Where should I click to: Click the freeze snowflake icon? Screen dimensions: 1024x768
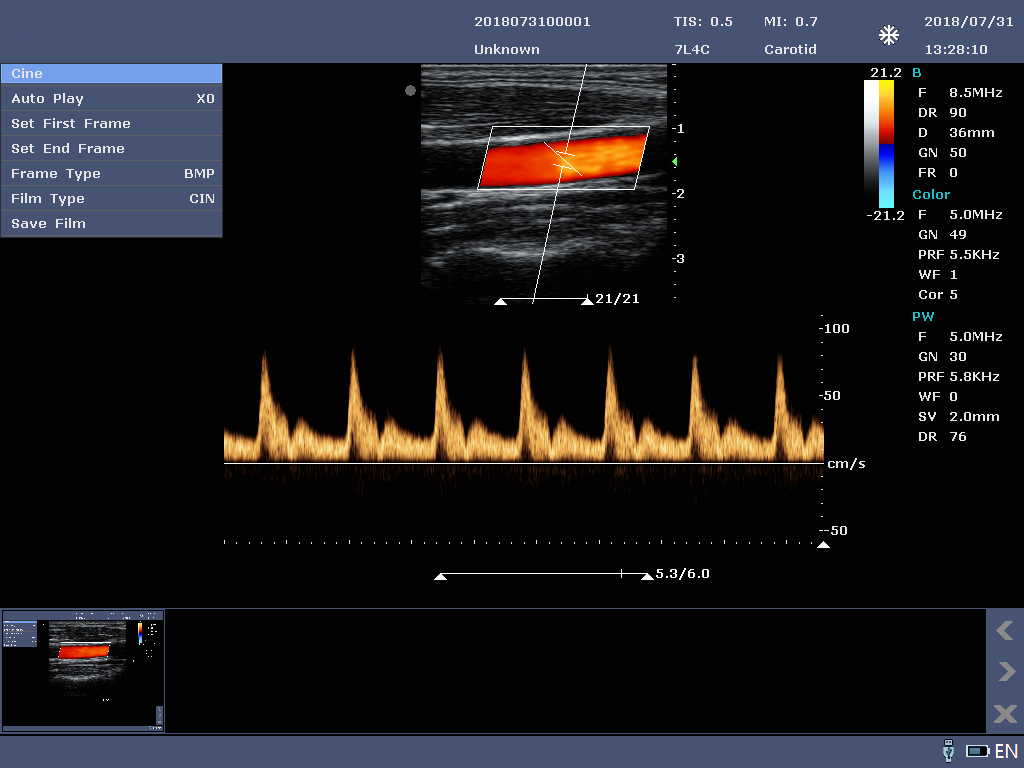click(888, 36)
